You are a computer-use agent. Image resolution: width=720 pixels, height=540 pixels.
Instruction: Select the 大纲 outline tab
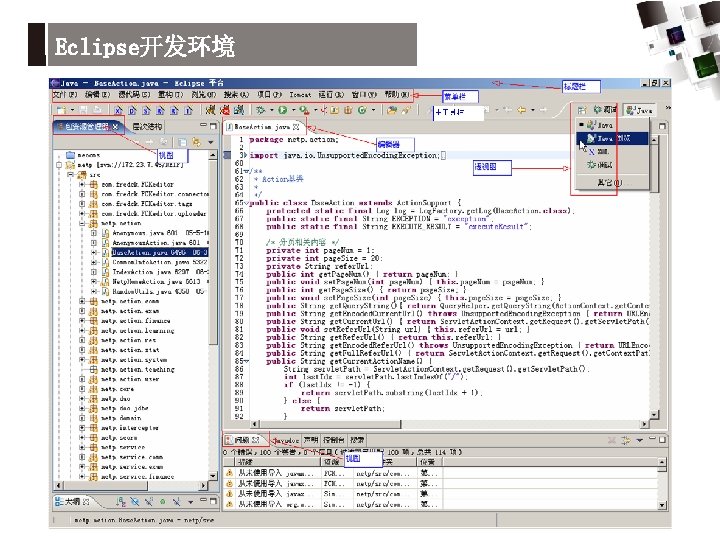(72, 502)
